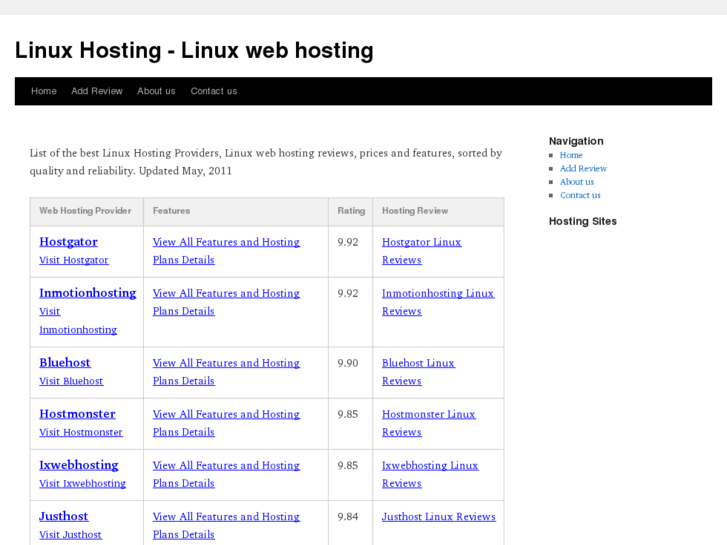727x545 pixels.
Task: Click About us link in Navigation sidebar
Action: (577, 182)
